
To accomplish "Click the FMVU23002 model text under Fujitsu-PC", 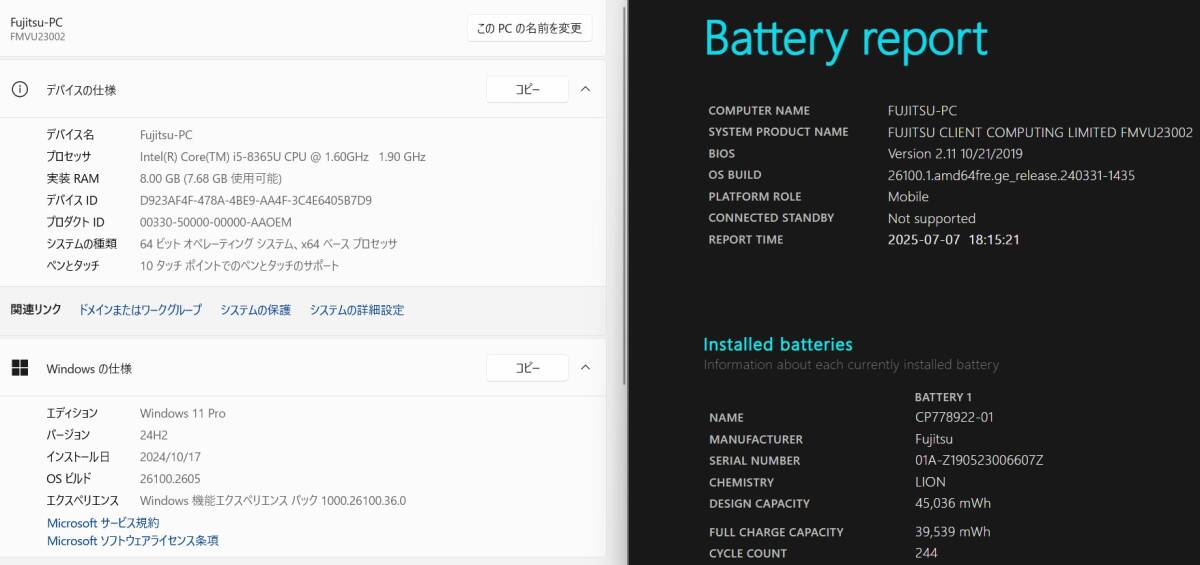I will pos(38,37).
